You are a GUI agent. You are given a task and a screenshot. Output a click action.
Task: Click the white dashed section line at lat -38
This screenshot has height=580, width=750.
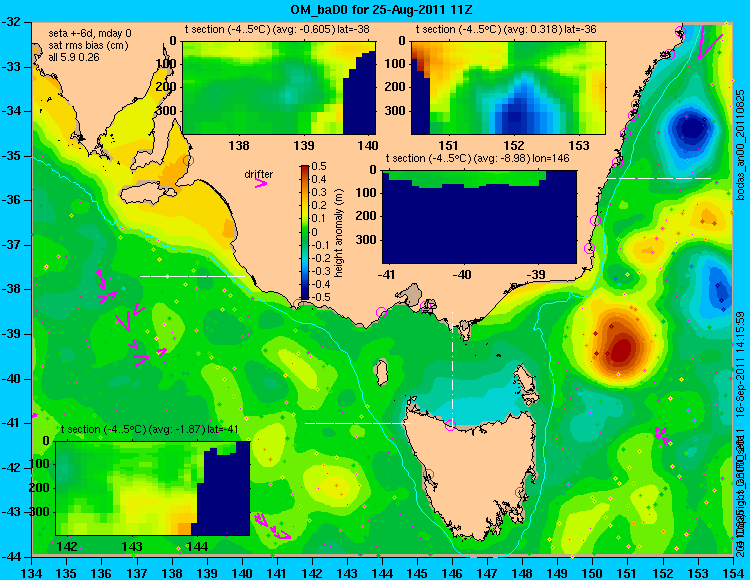[x=192, y=276]
